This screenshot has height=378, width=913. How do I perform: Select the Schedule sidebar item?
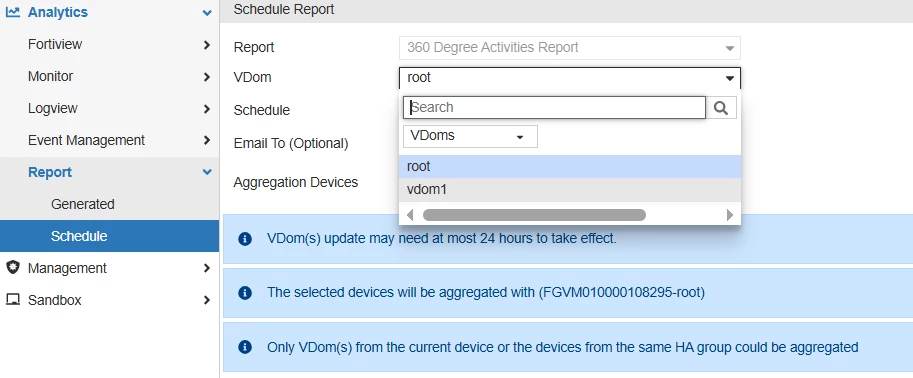pyautogui.click(x=109, y=236)
